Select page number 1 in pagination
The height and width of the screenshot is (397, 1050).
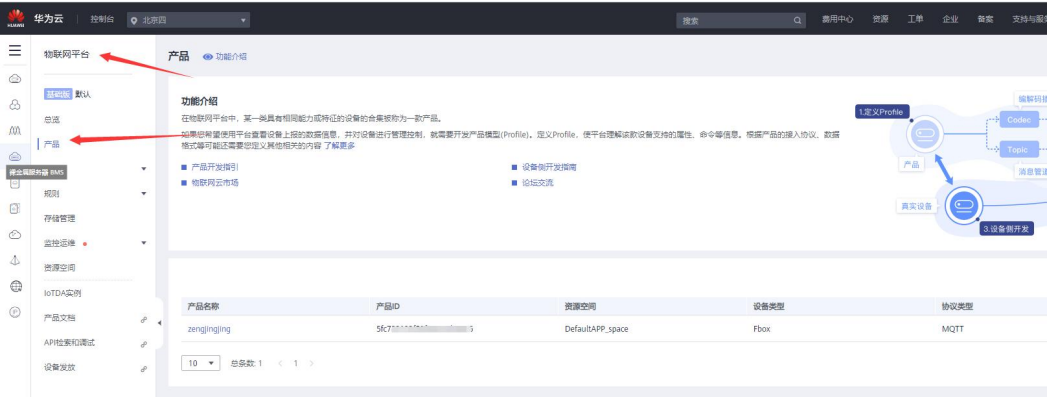tap(295, 363)
